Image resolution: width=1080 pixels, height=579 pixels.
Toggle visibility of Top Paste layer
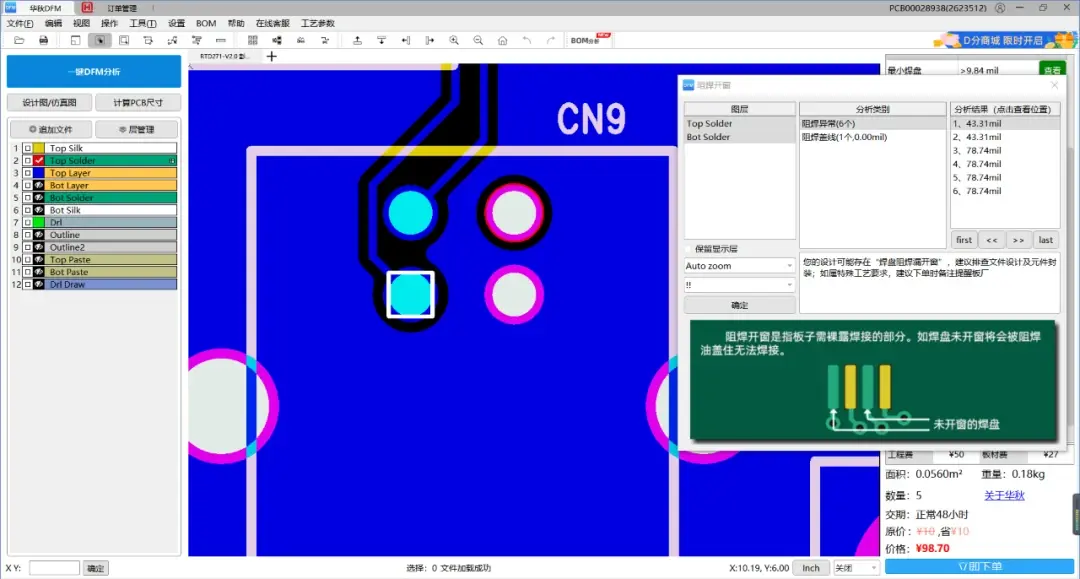click(39, 260)
